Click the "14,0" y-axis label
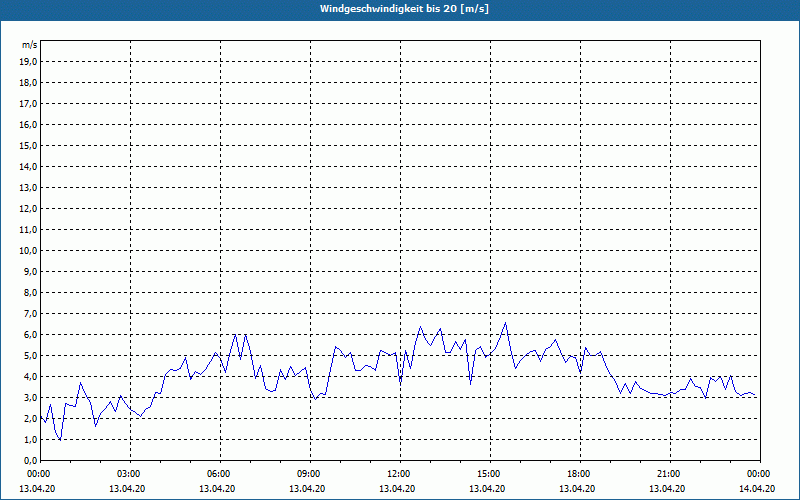 [28, 167]
